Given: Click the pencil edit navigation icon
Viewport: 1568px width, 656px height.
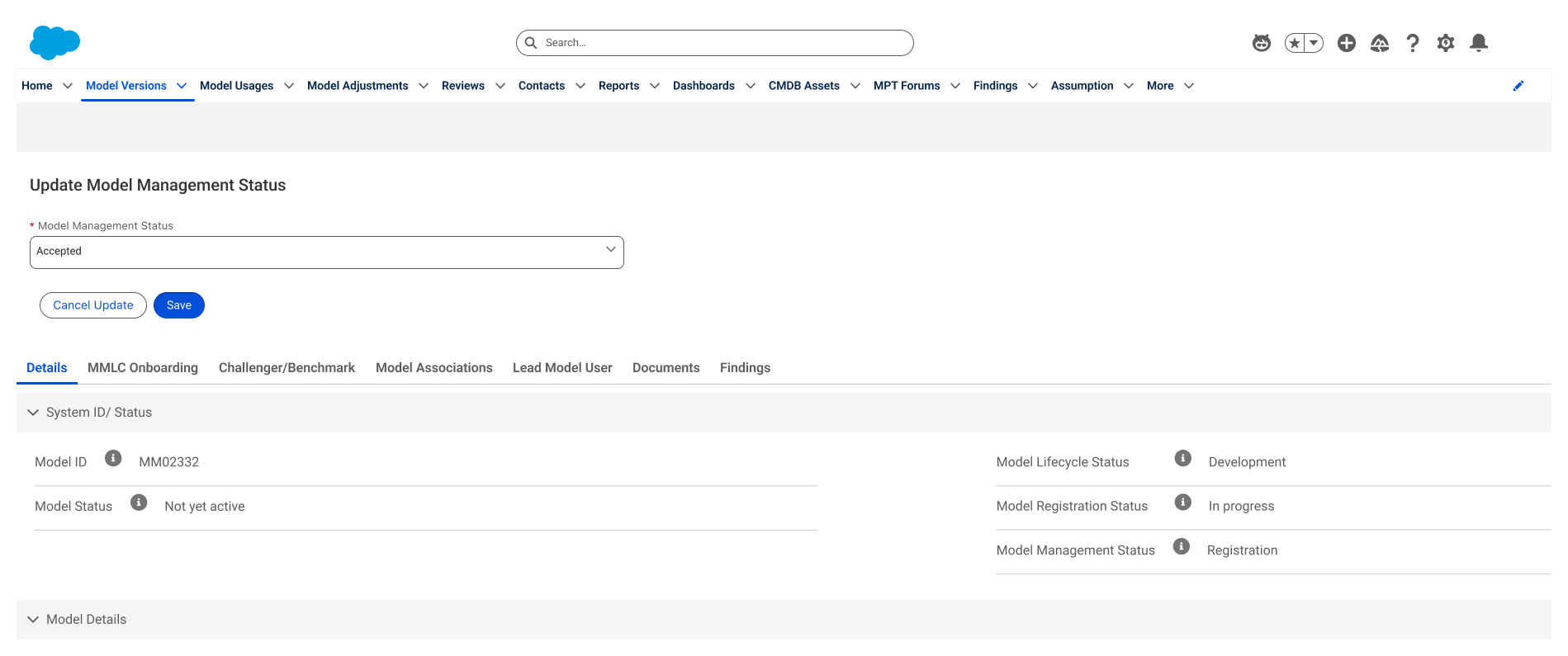Looking at the screenshot, I should (1518, 86).
